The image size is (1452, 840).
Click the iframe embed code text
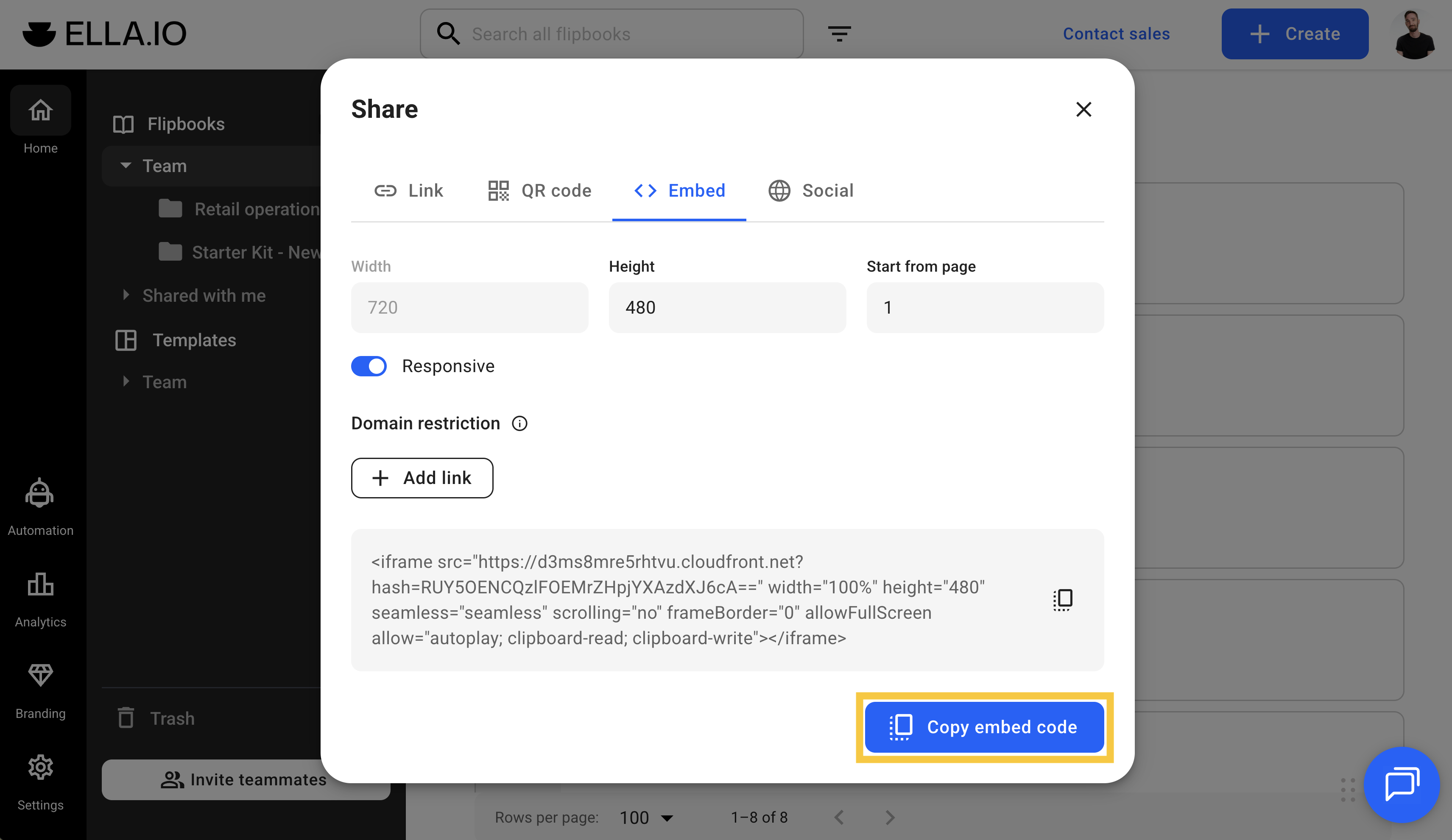tap(678, 600)
